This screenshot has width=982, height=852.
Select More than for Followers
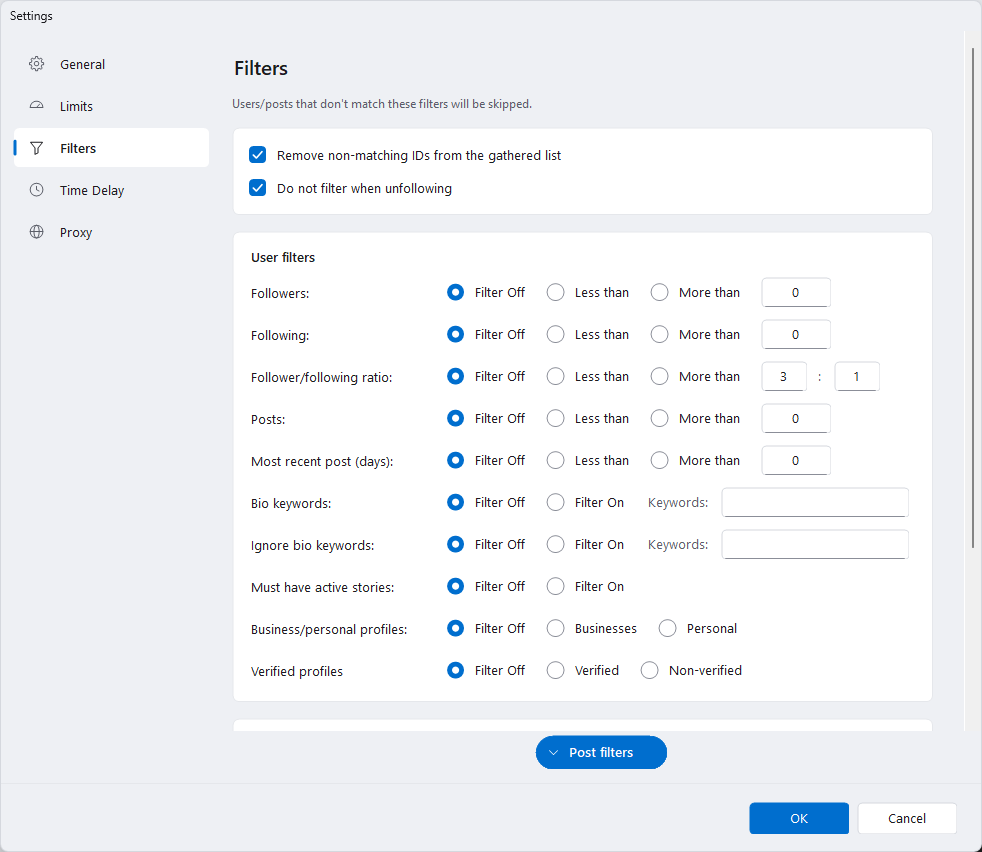pos(659,293)
